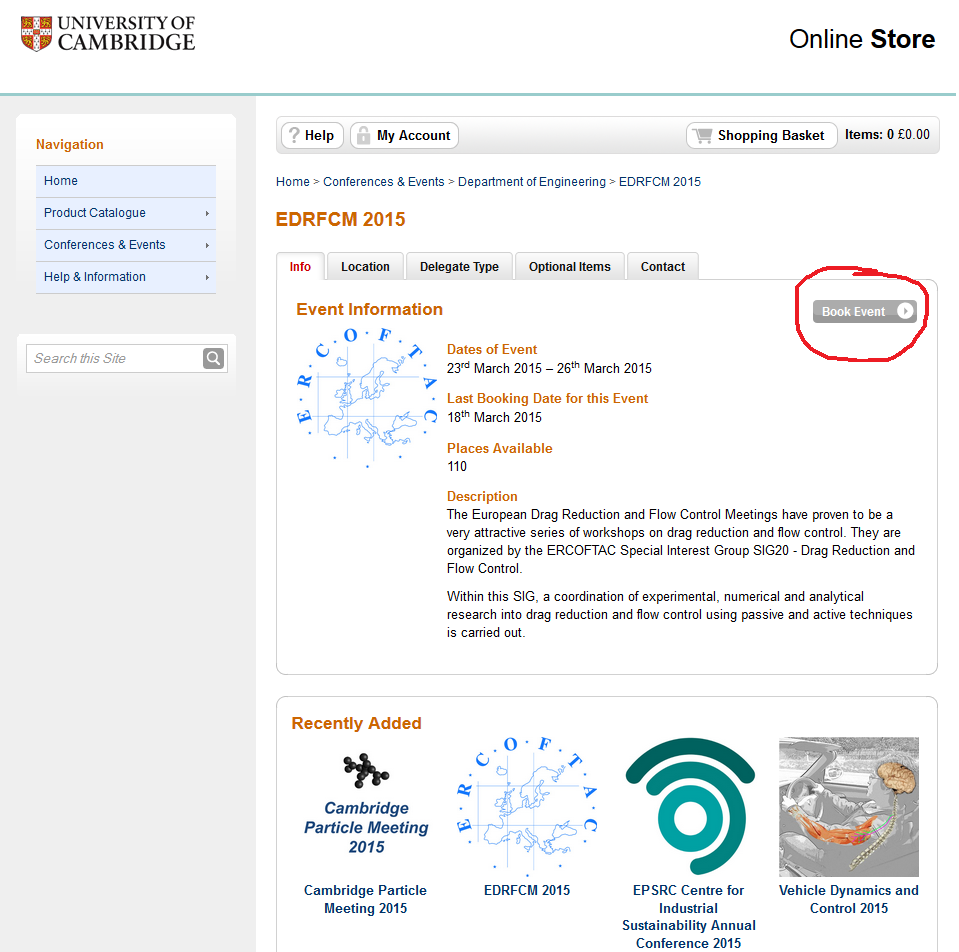Open Help & Information in the sidebar

(x=126, y=277)
